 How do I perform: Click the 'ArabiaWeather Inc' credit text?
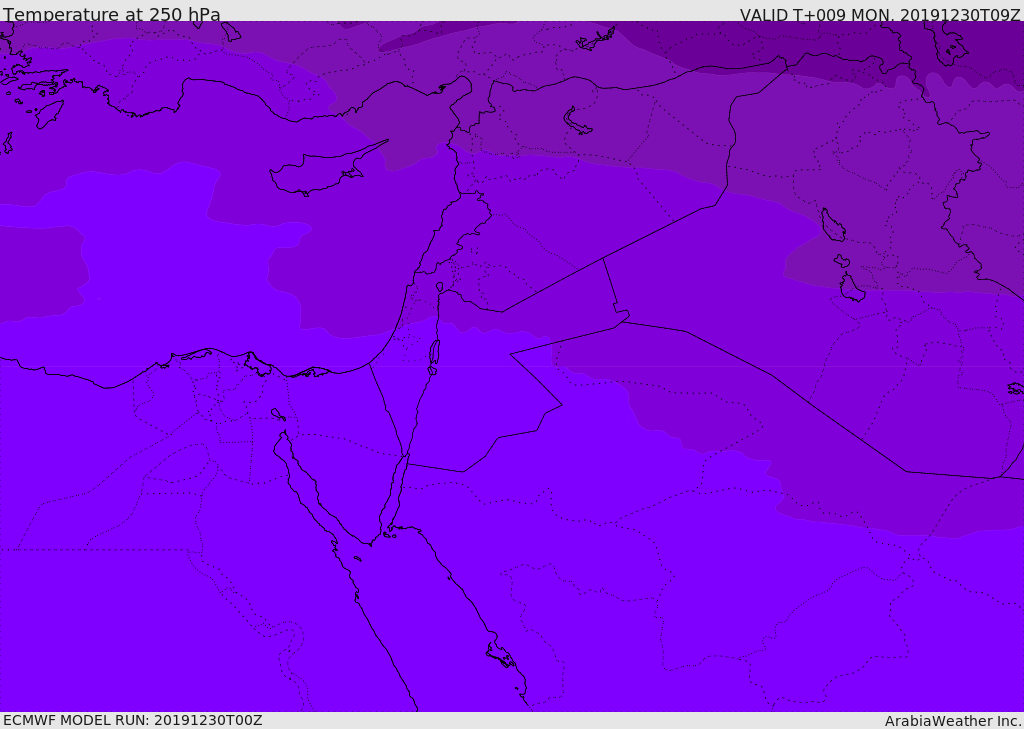click(953, 721)
